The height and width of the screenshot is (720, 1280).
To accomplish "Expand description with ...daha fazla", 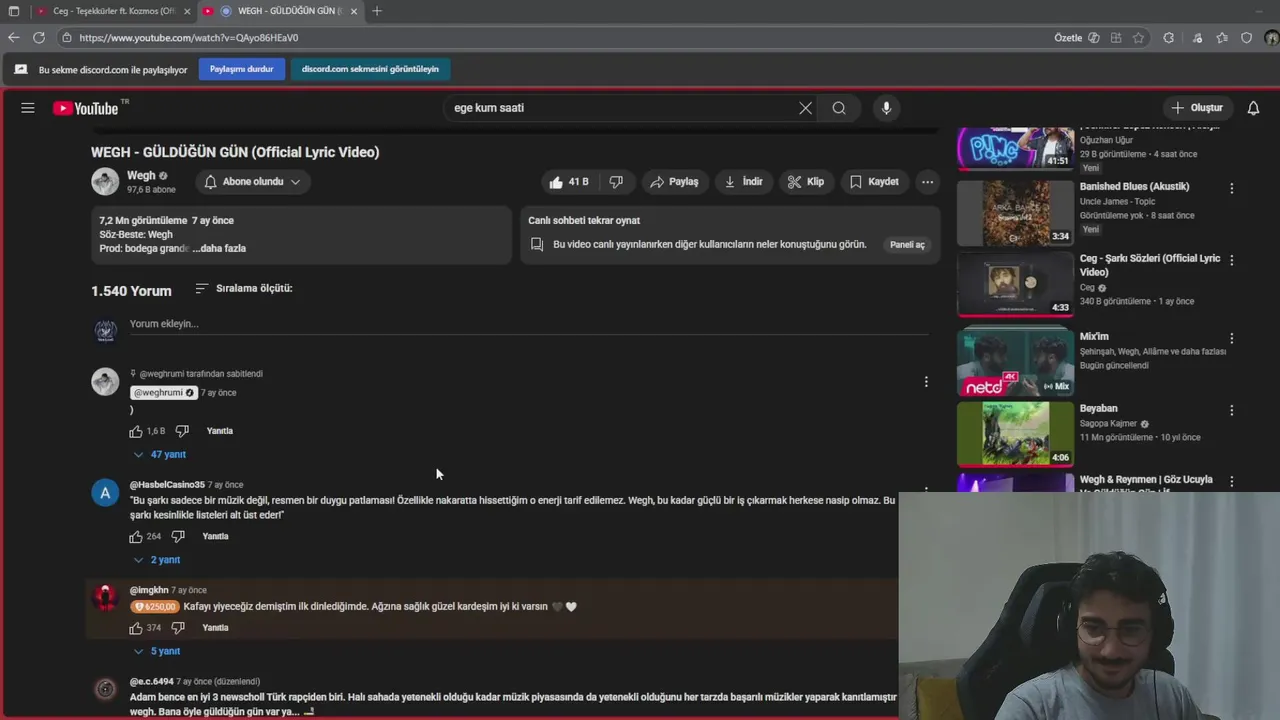I will click(x=219, y=248).
